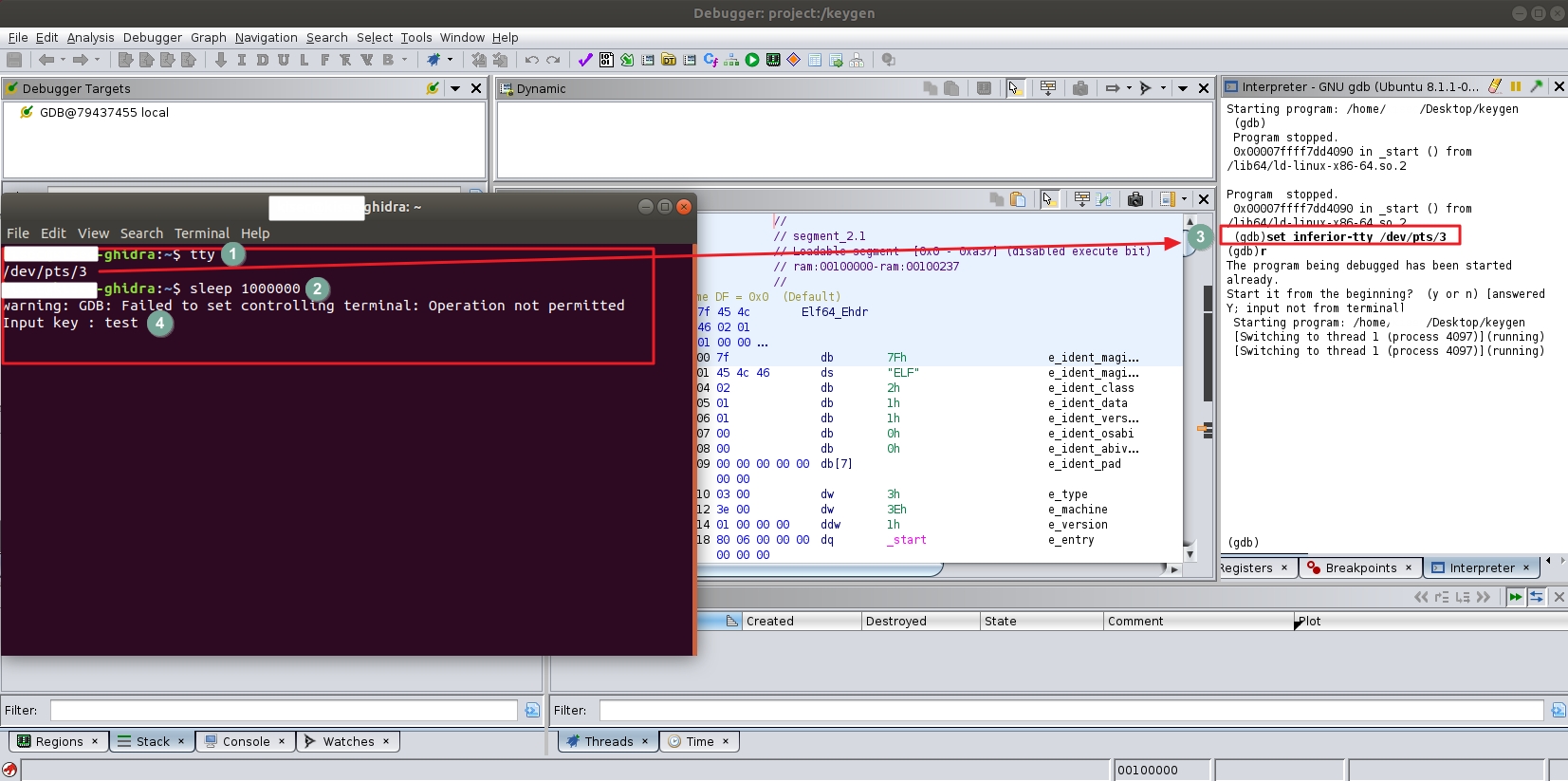The width and height of the screenshot is (1568, 781).
Task: Open the File menu in Ghidra
Action: [18, 38]
